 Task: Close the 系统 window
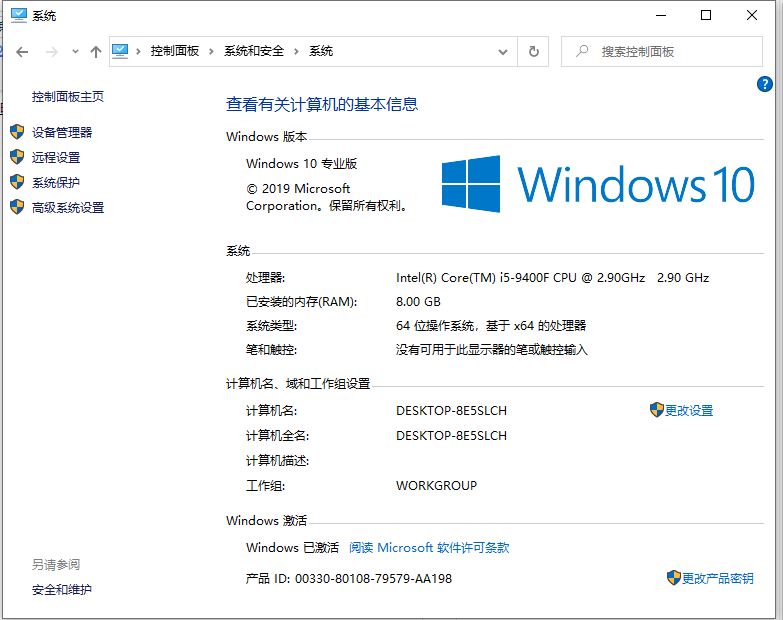(752, 15)
